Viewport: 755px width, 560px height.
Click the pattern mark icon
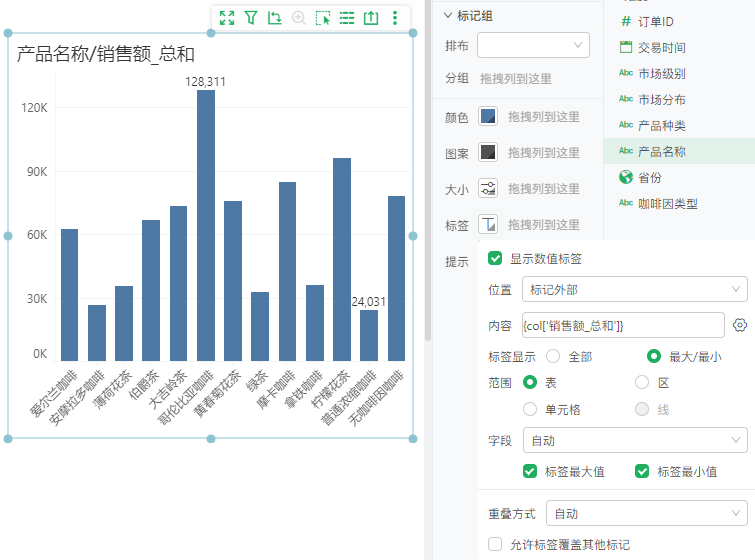(488, 153)
